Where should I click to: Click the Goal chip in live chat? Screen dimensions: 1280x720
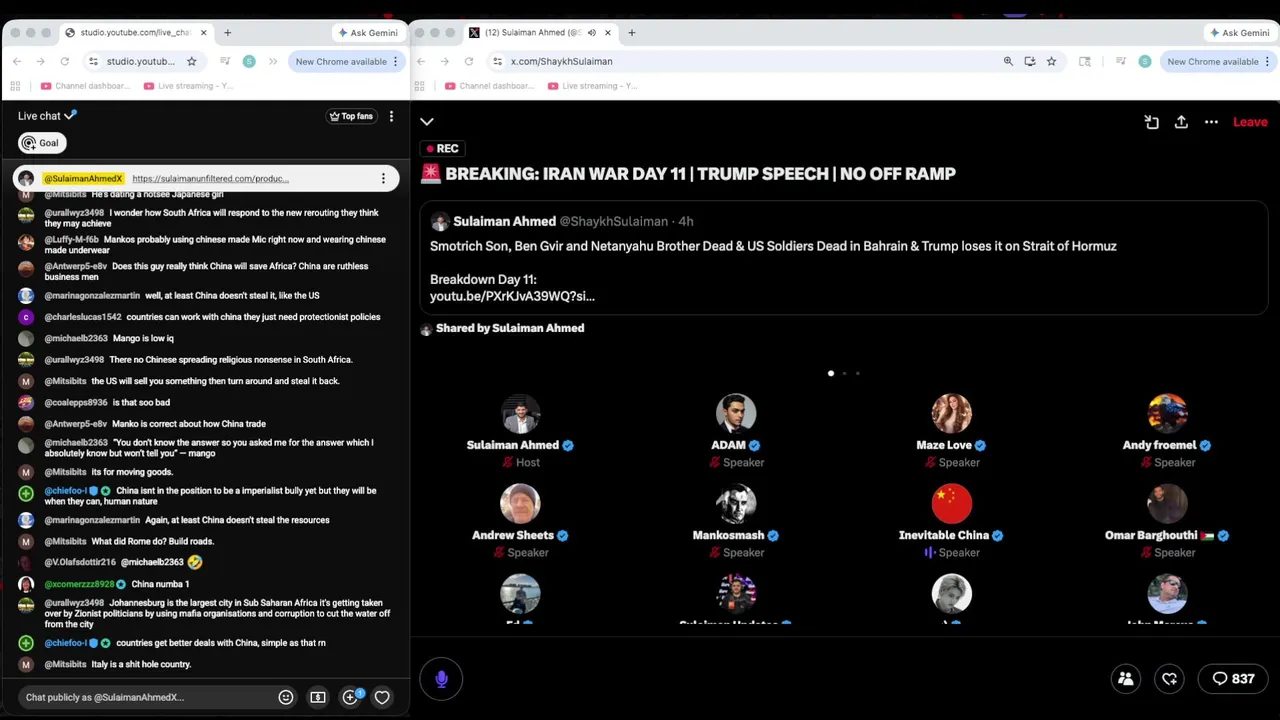tap(42, 143)
